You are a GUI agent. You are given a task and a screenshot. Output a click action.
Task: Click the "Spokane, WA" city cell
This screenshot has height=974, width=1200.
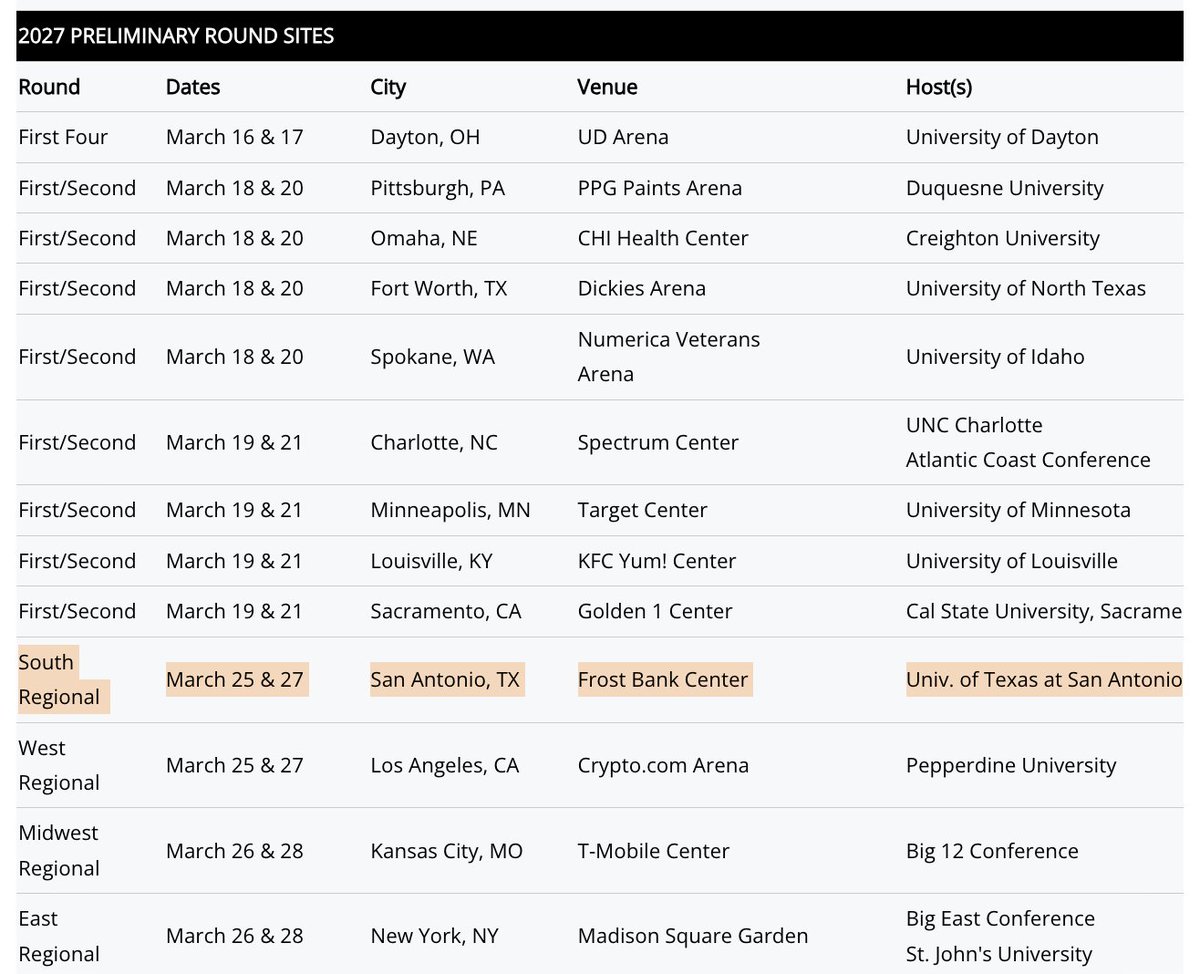[432, 357]
